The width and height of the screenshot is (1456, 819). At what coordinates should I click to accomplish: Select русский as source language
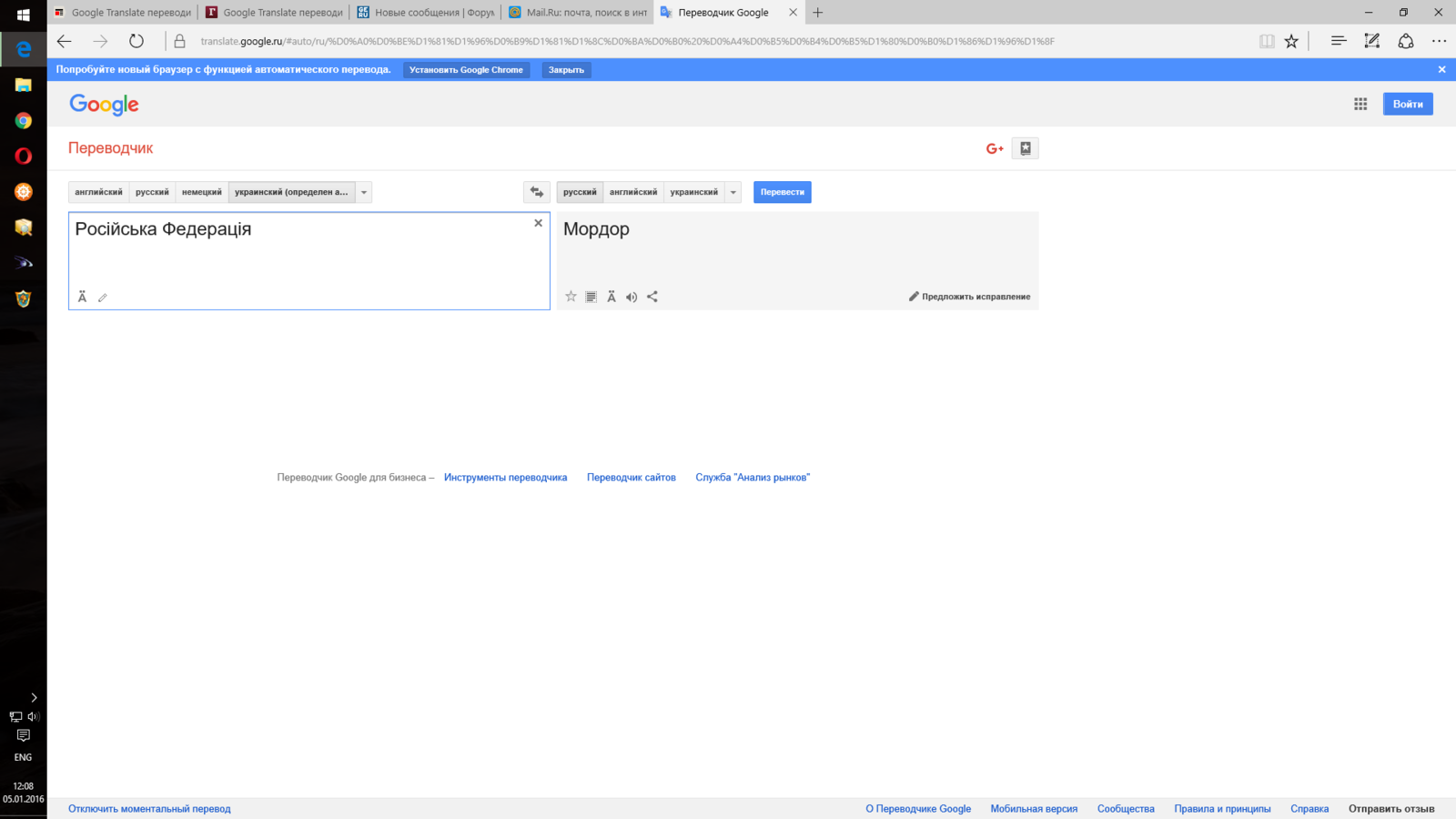point(152,192)
